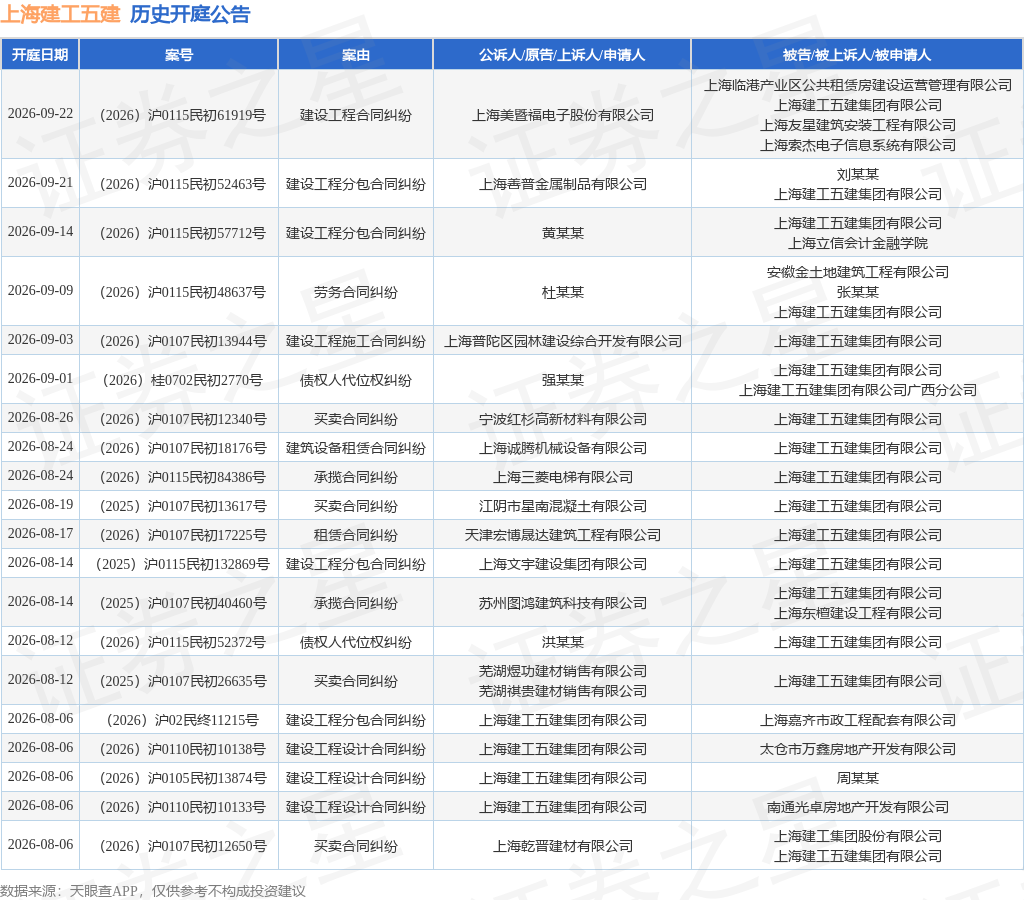
Task: Click plaintiff 上海美暨福电子股份有限公司
Action: [x=563, y=115]
